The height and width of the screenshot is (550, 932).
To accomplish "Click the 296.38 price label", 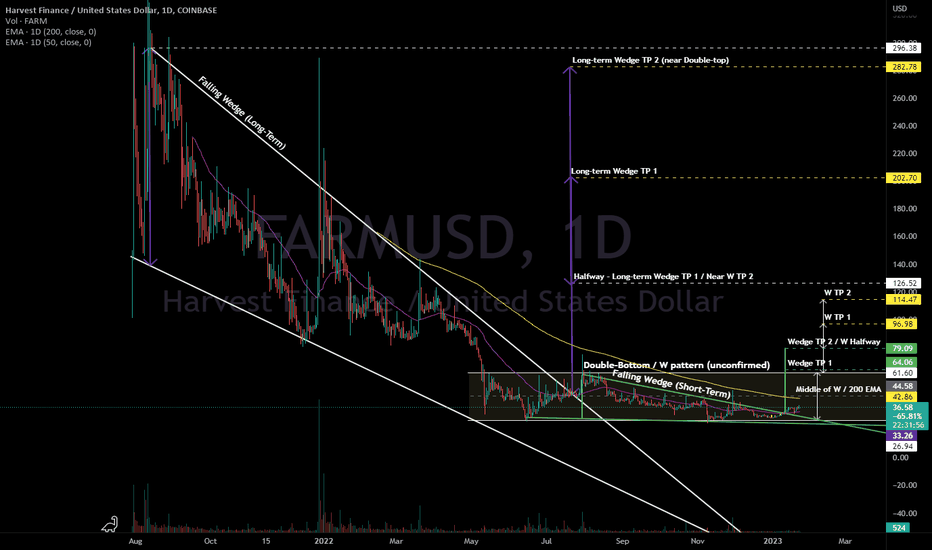I will (903, 48).
